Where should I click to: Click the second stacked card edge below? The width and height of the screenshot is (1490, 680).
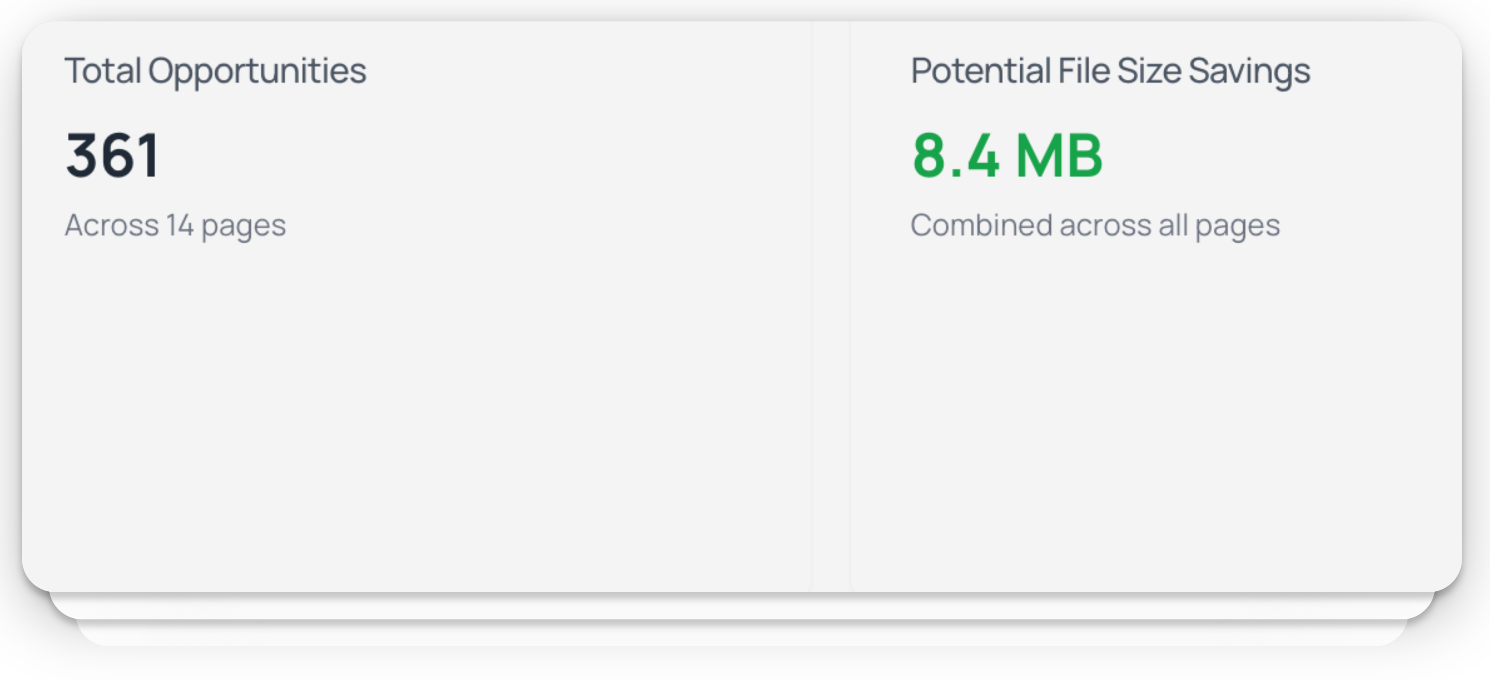[x=740, y=605]
